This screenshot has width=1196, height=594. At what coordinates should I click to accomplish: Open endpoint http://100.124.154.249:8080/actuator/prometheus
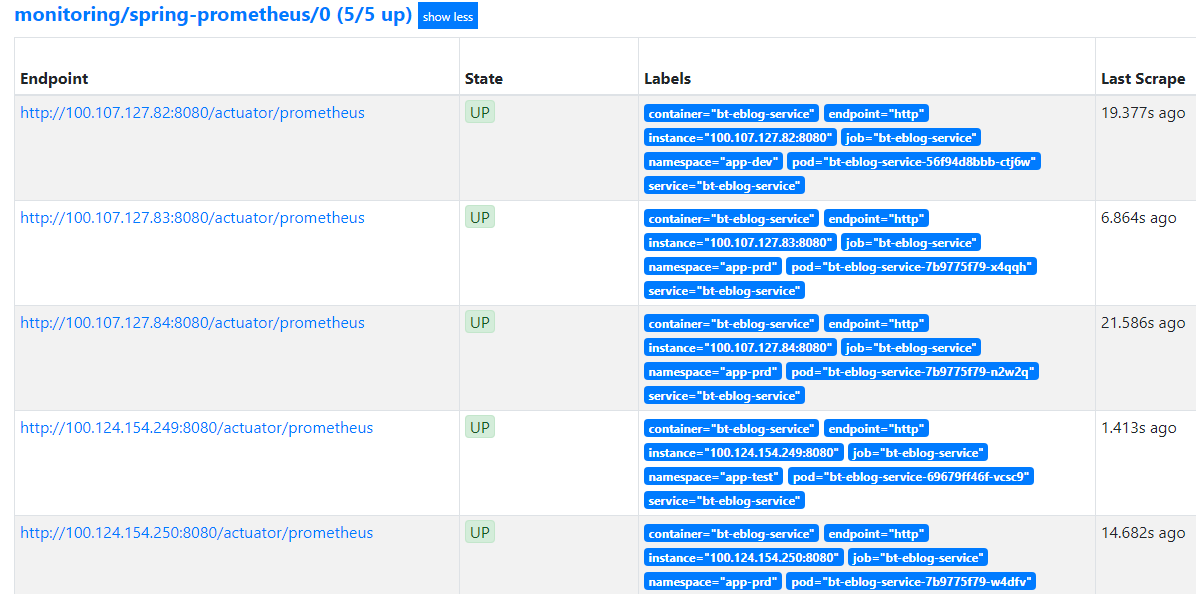click(x=197, y=428)
